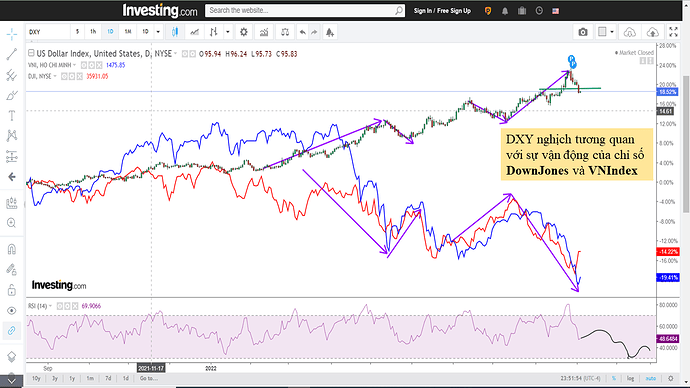The height and width of the screenshot is (388, 690).
Task: Select candlestick chart style button
Action: tap(175, 32)
